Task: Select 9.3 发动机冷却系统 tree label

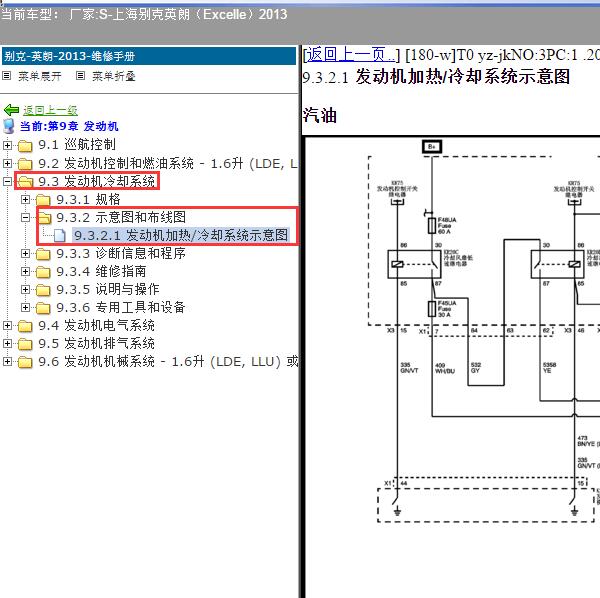Action: click(96, 181)
